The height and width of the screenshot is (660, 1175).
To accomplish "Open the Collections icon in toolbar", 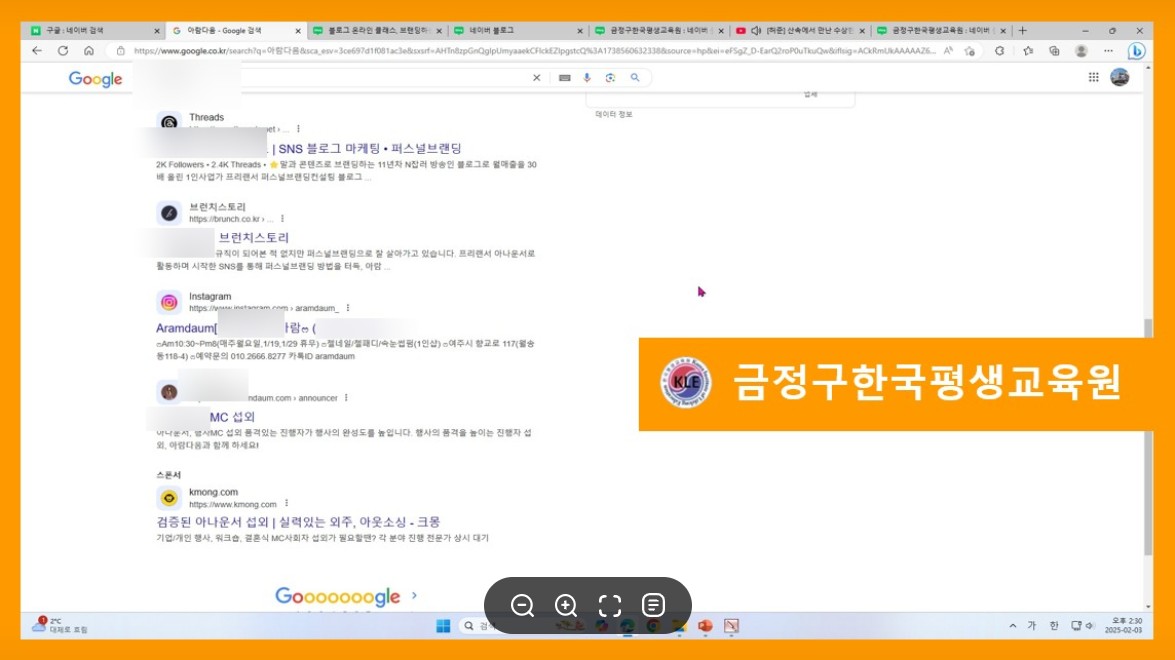I will pyautogui.click(x=1054, y=51).
